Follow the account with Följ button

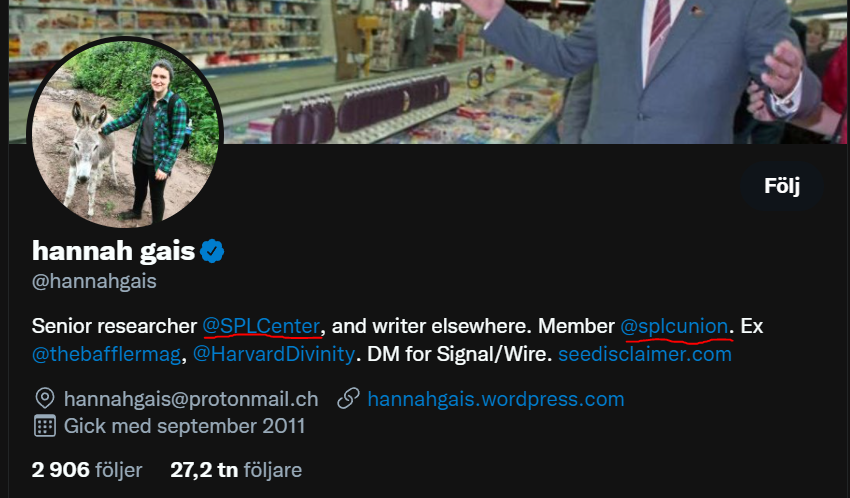tap(782, 186)
